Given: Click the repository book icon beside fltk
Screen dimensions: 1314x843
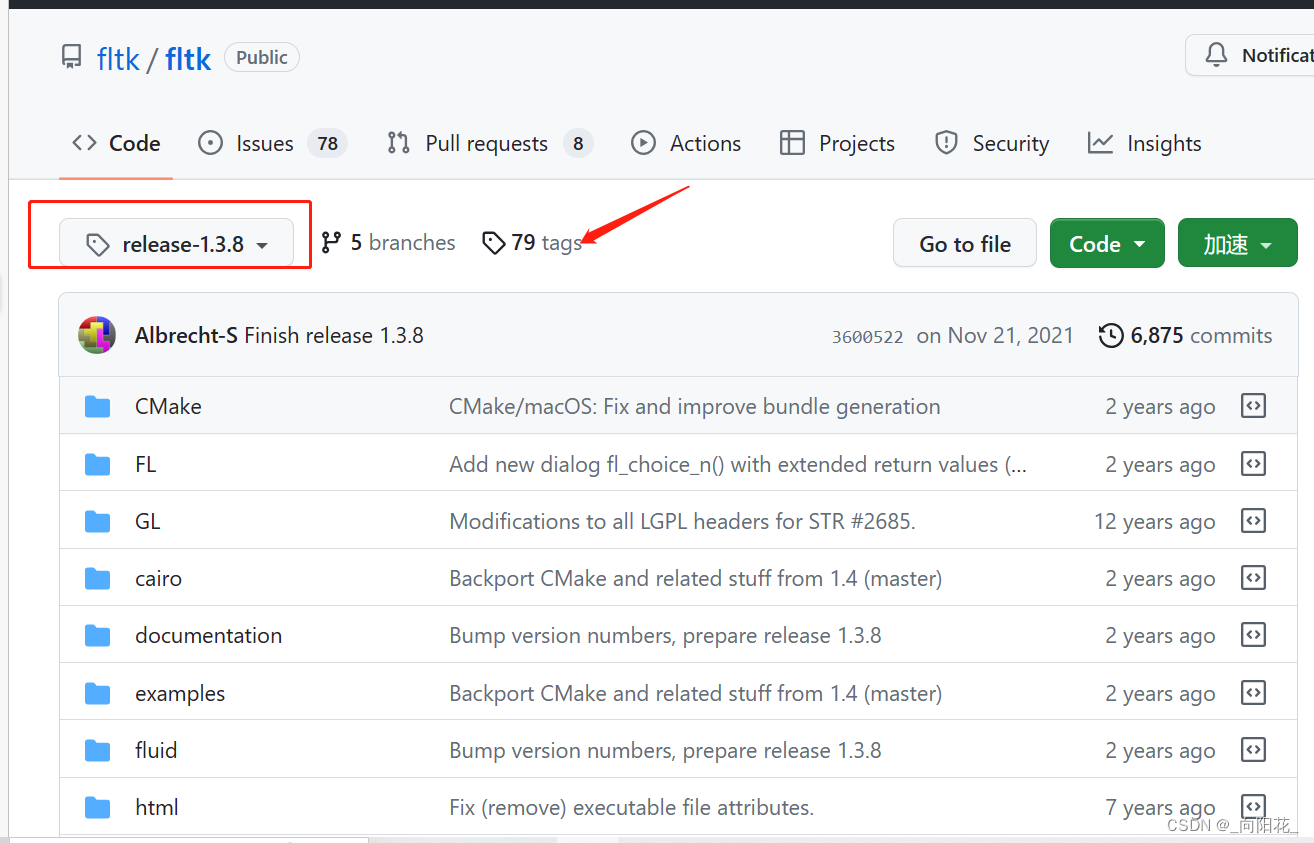Looking at the screenshot, I should (72, 58).
